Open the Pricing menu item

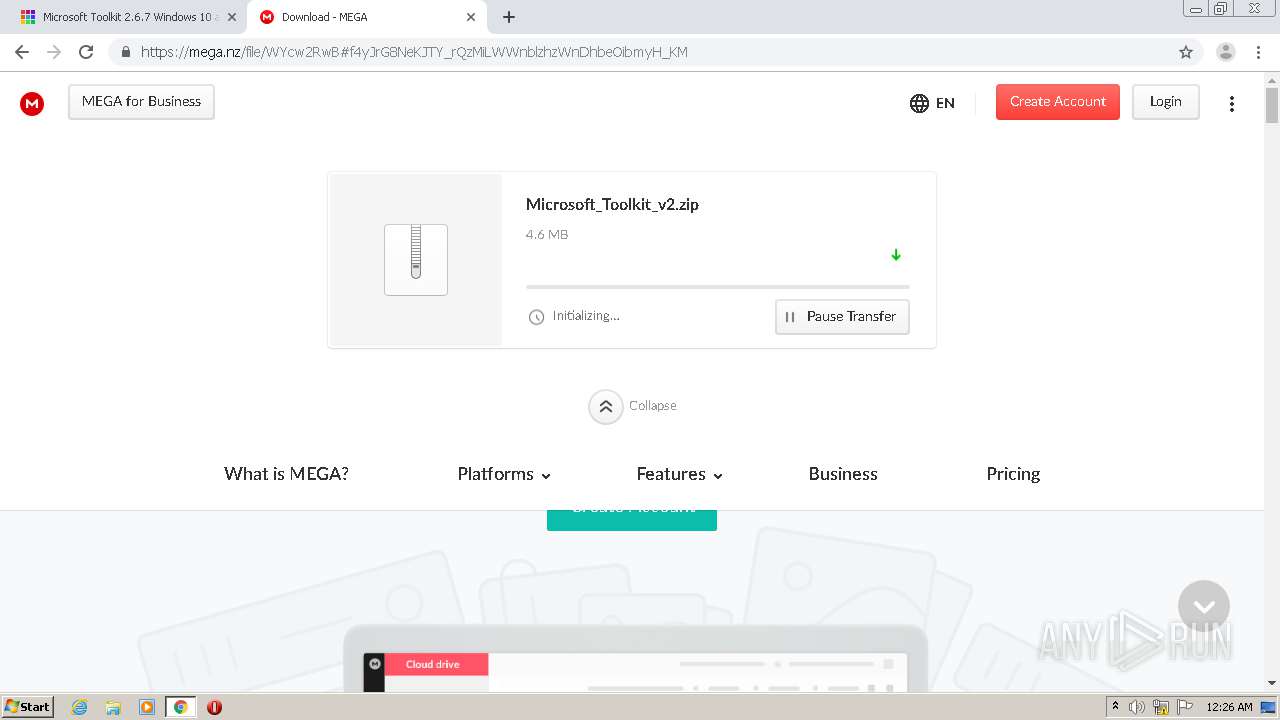pyautogui.click(x=1013, y=474)
